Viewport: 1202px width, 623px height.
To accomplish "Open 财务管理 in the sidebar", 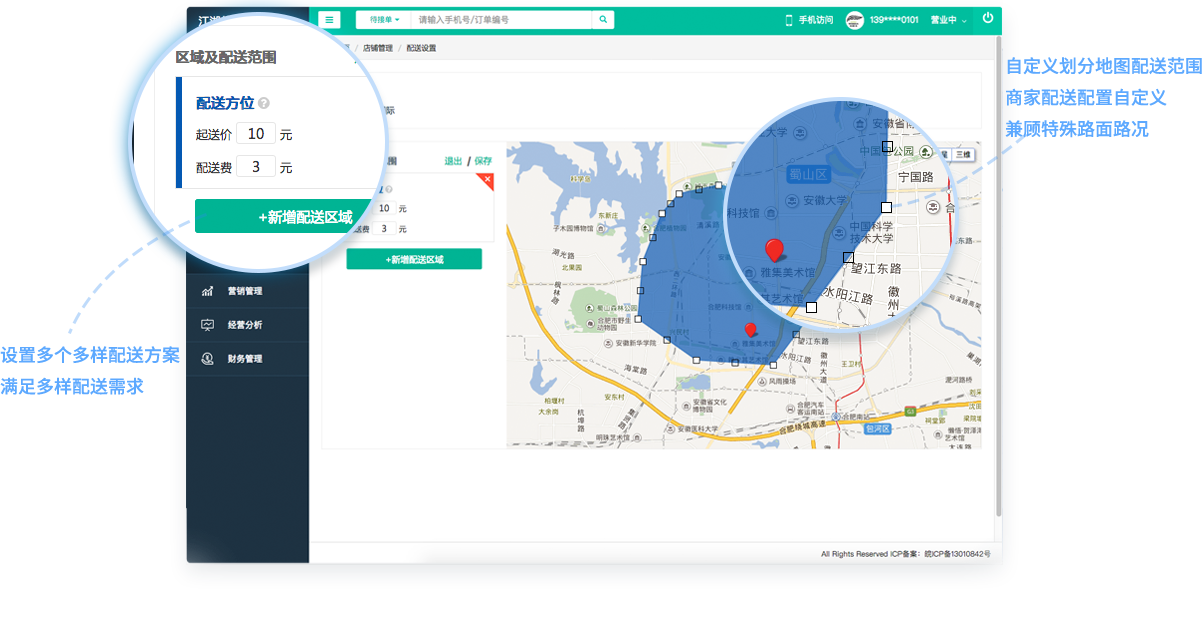I will click(x=244, y=358).
